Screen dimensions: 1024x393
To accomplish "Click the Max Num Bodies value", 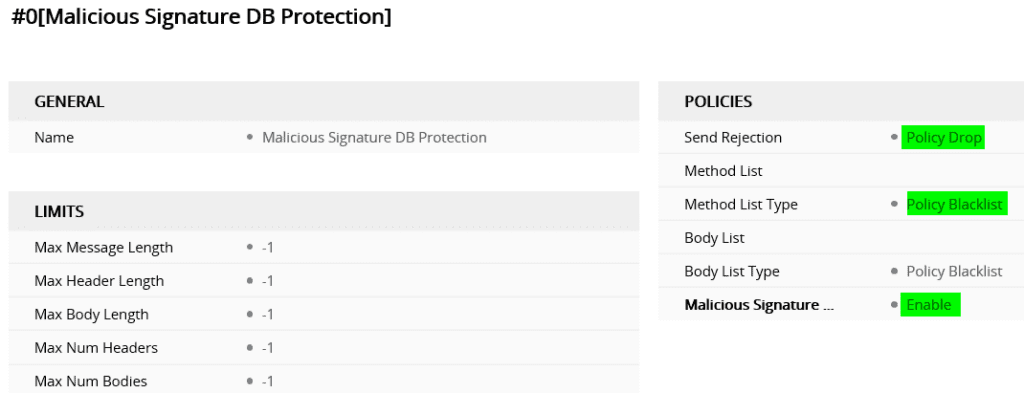I will [268, 381].
